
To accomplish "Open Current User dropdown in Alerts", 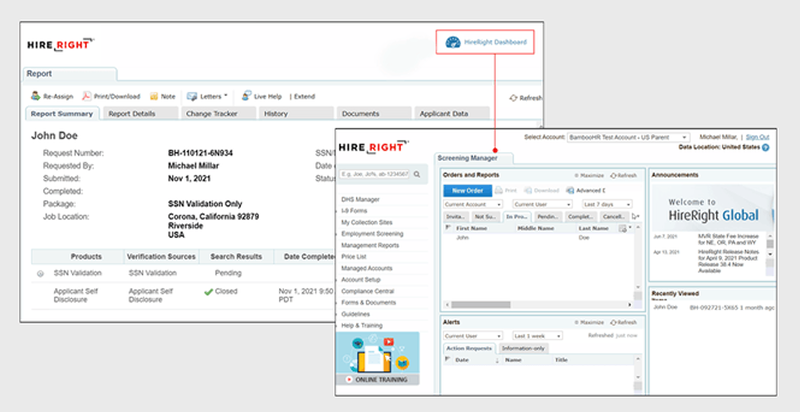I will point(473,336).
